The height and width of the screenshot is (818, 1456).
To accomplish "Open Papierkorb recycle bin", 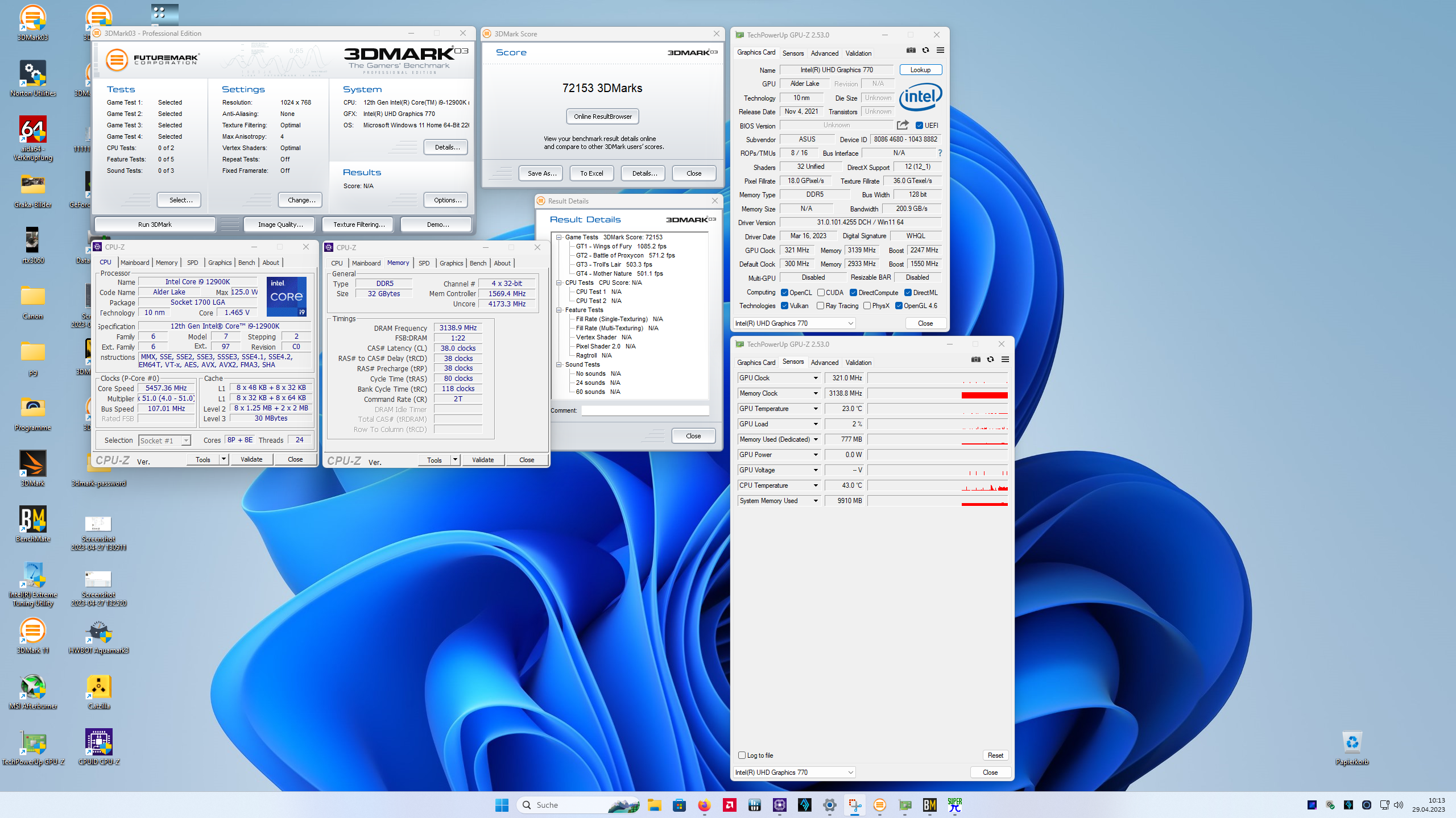I will [1352, 748].
